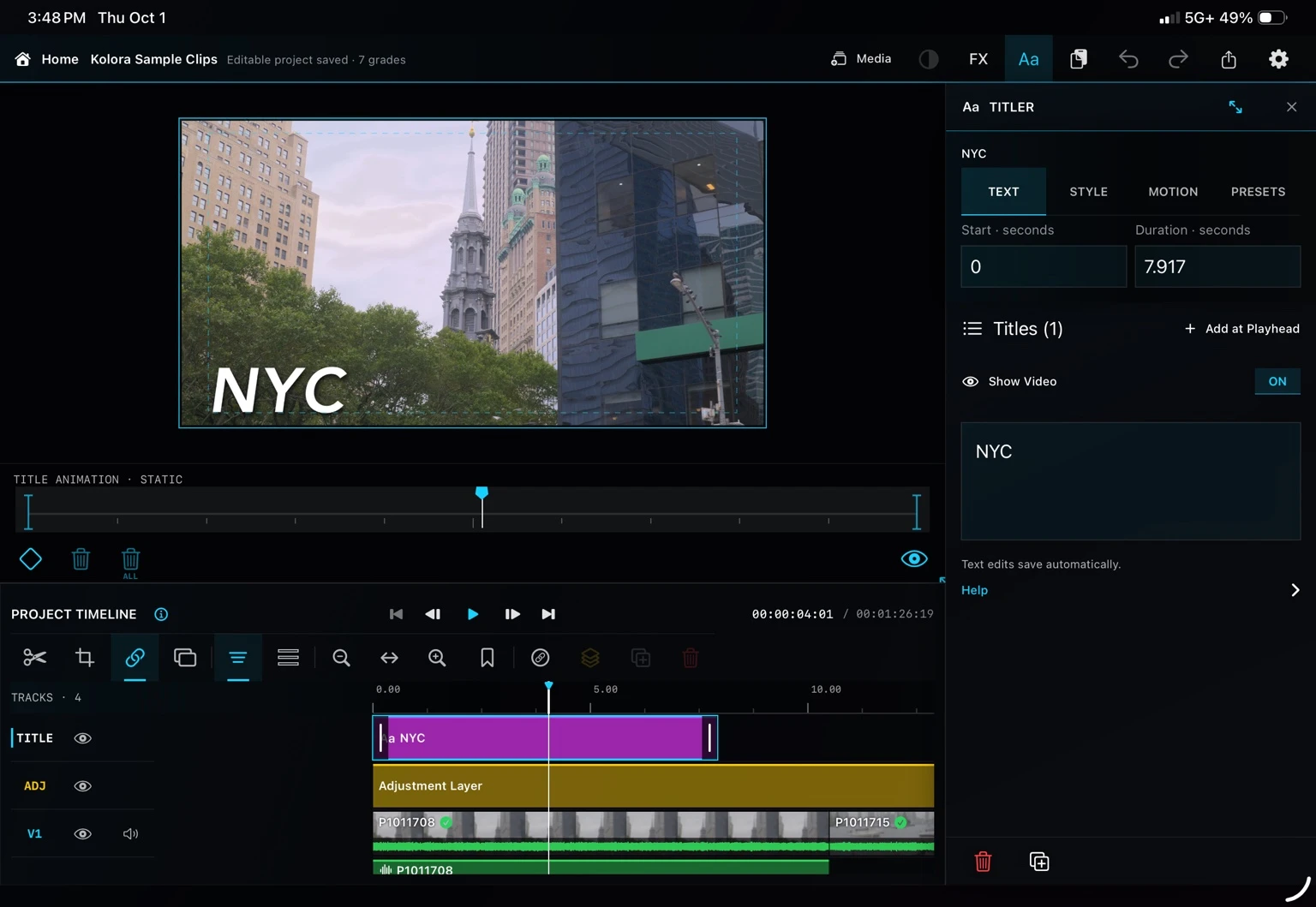The image size is (1316, 907).
Task: Zoom out the timeline
Action: [341, 658]
